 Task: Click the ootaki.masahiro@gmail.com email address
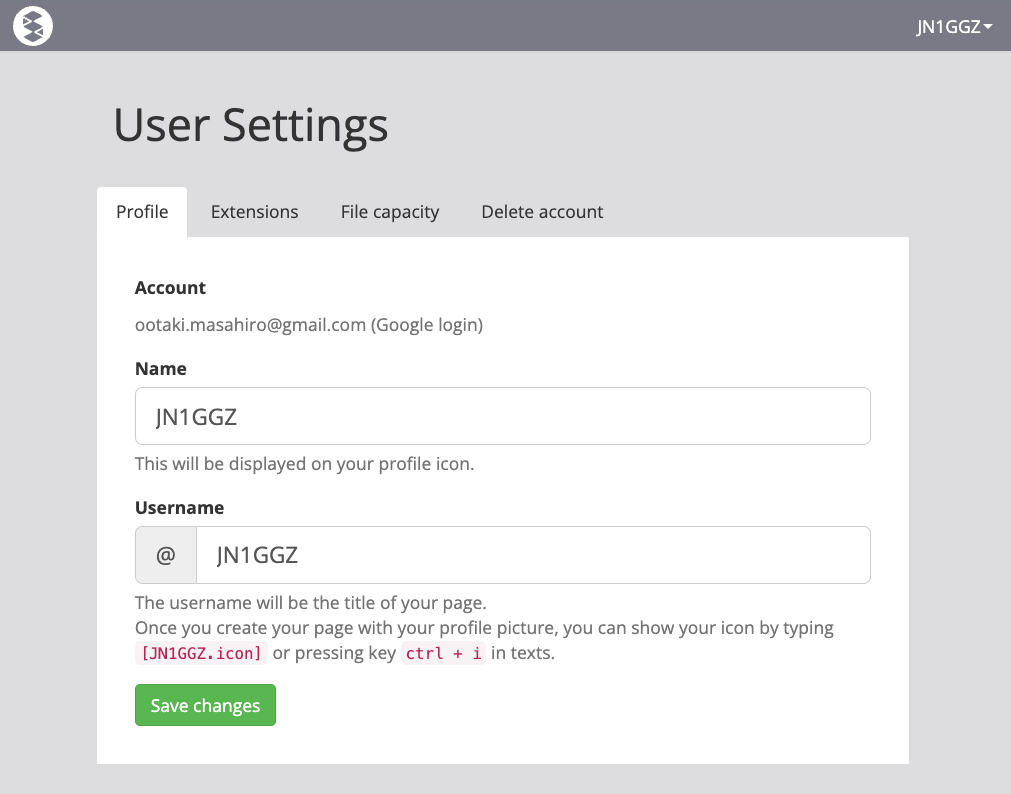(x=250, y=325)
